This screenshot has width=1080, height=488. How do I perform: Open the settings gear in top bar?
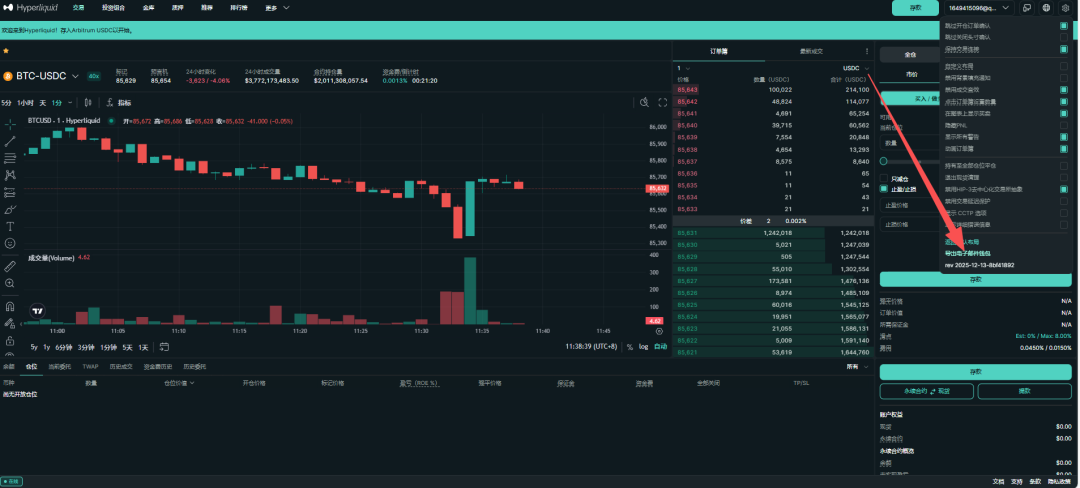click(x=1065, y=8)
